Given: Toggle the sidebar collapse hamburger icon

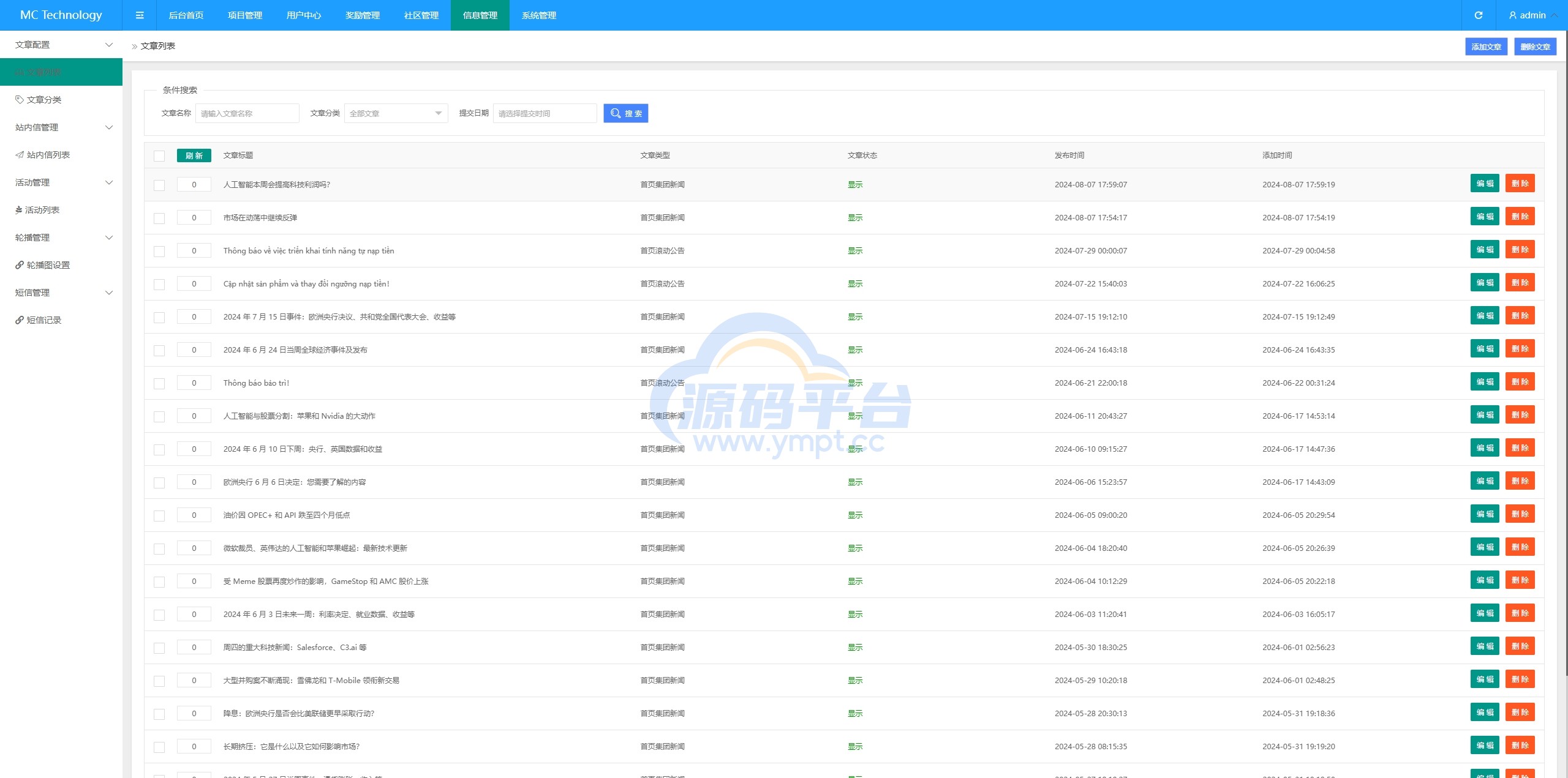Looking at the screenshot, I should [x=140, y=15].
